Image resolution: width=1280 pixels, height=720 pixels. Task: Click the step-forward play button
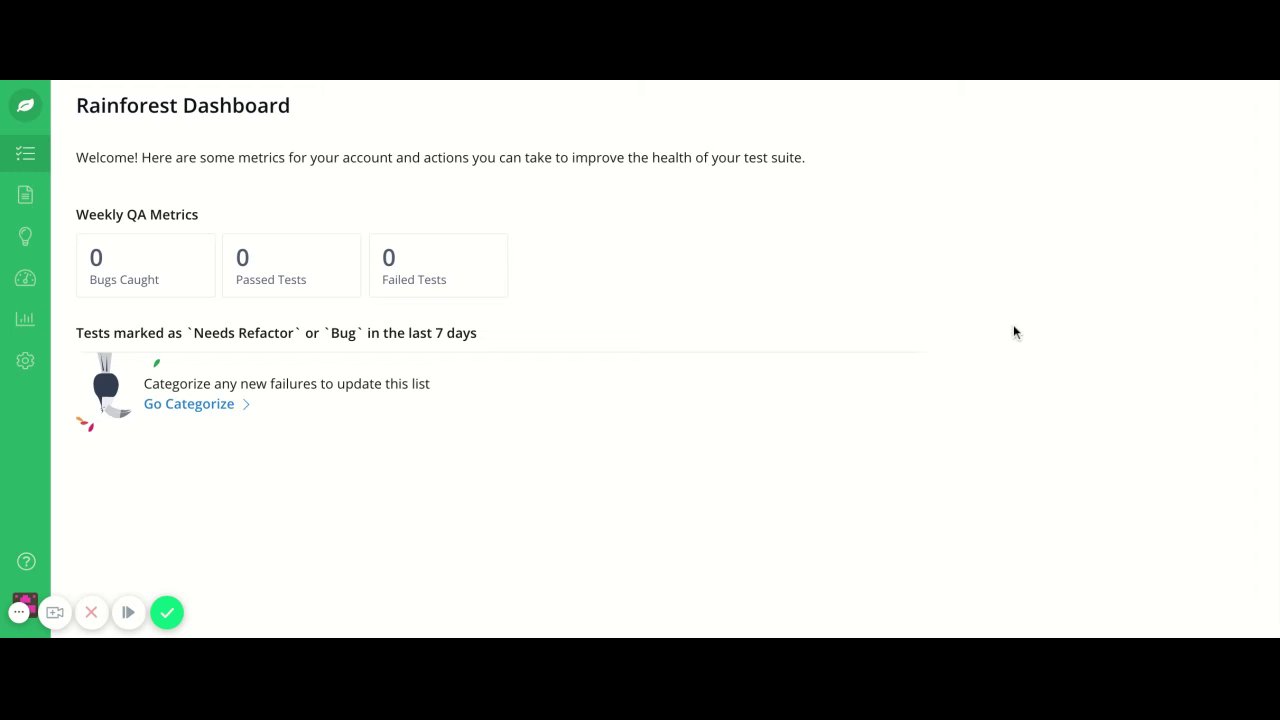(128, 612)
